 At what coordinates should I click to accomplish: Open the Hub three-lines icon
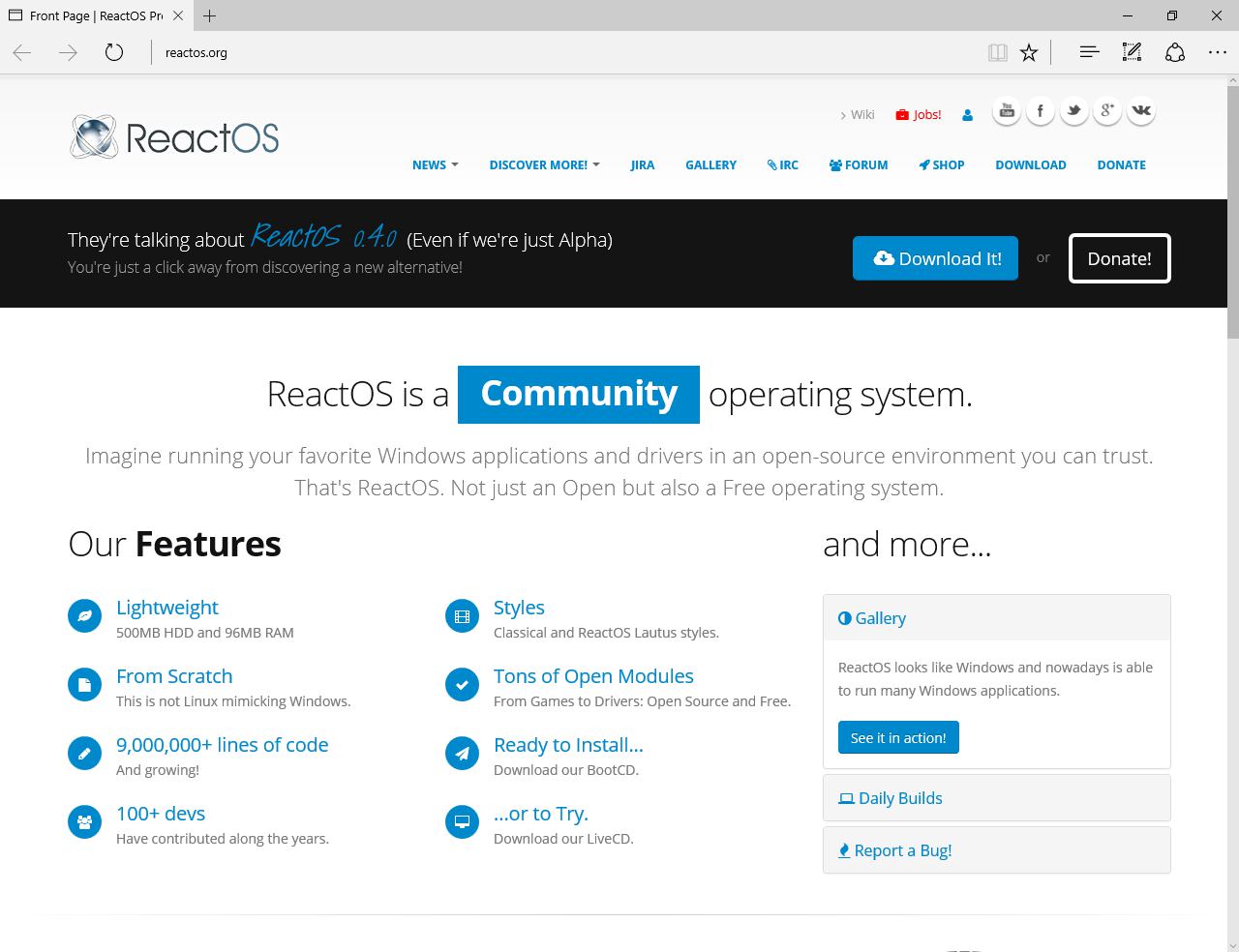click(1089, 53)
